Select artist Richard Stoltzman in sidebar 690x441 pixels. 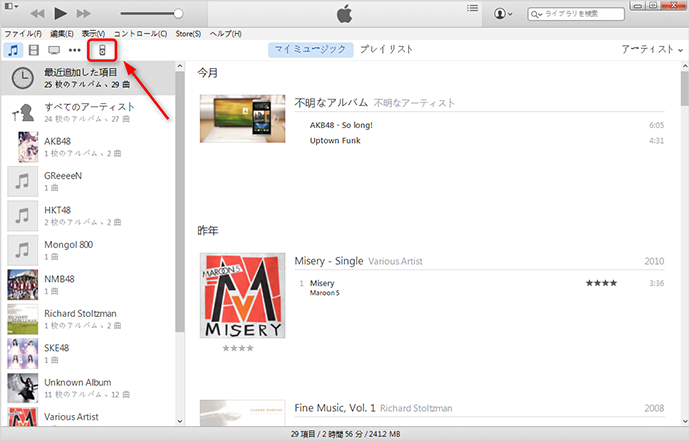click(88, 318)
